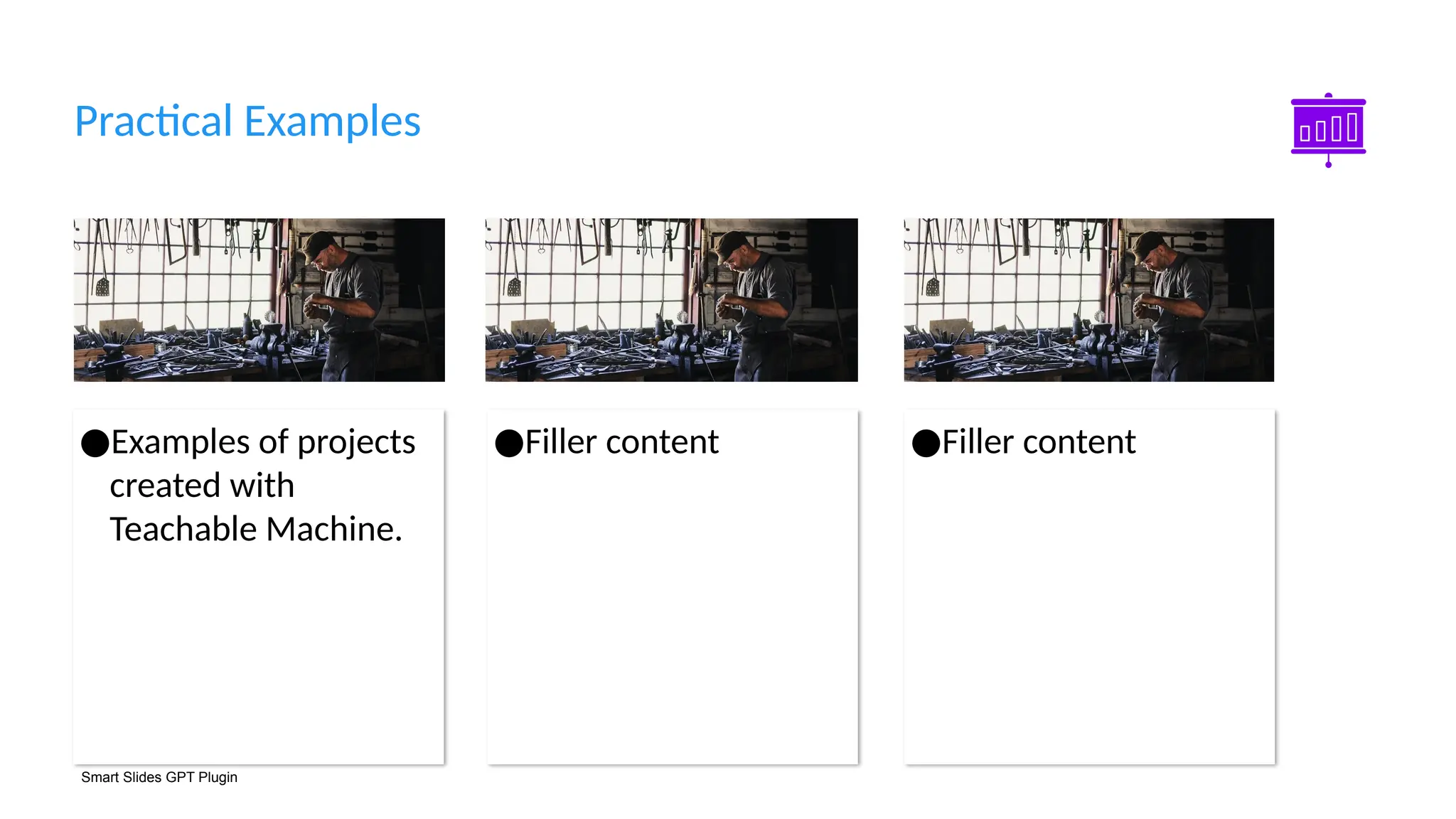Click the bullet of the middle 'Filler content'
1456x819 pixels.
click(x=509, y=443)
